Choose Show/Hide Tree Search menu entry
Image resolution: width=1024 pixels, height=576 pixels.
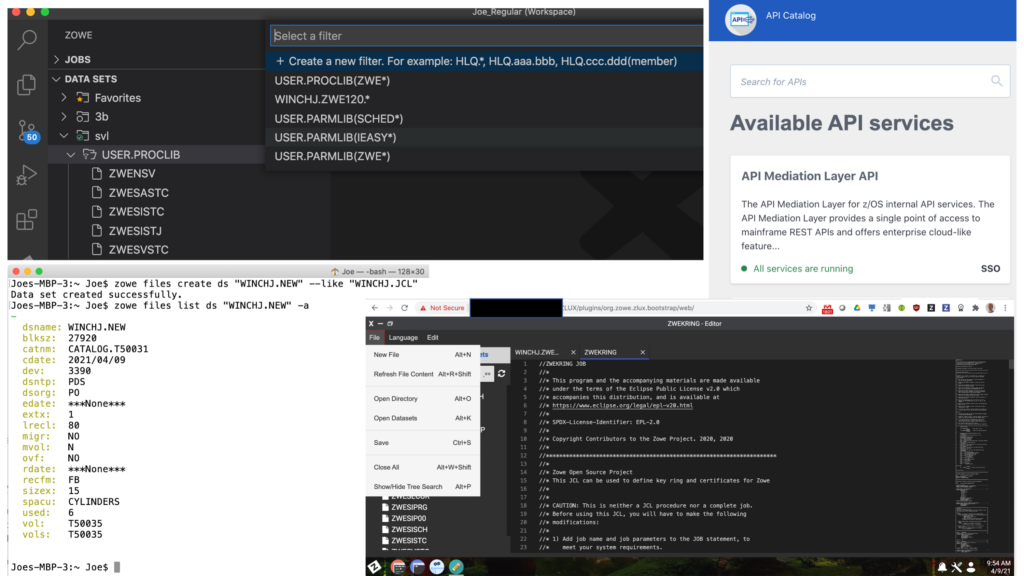(x=423, y=487)
